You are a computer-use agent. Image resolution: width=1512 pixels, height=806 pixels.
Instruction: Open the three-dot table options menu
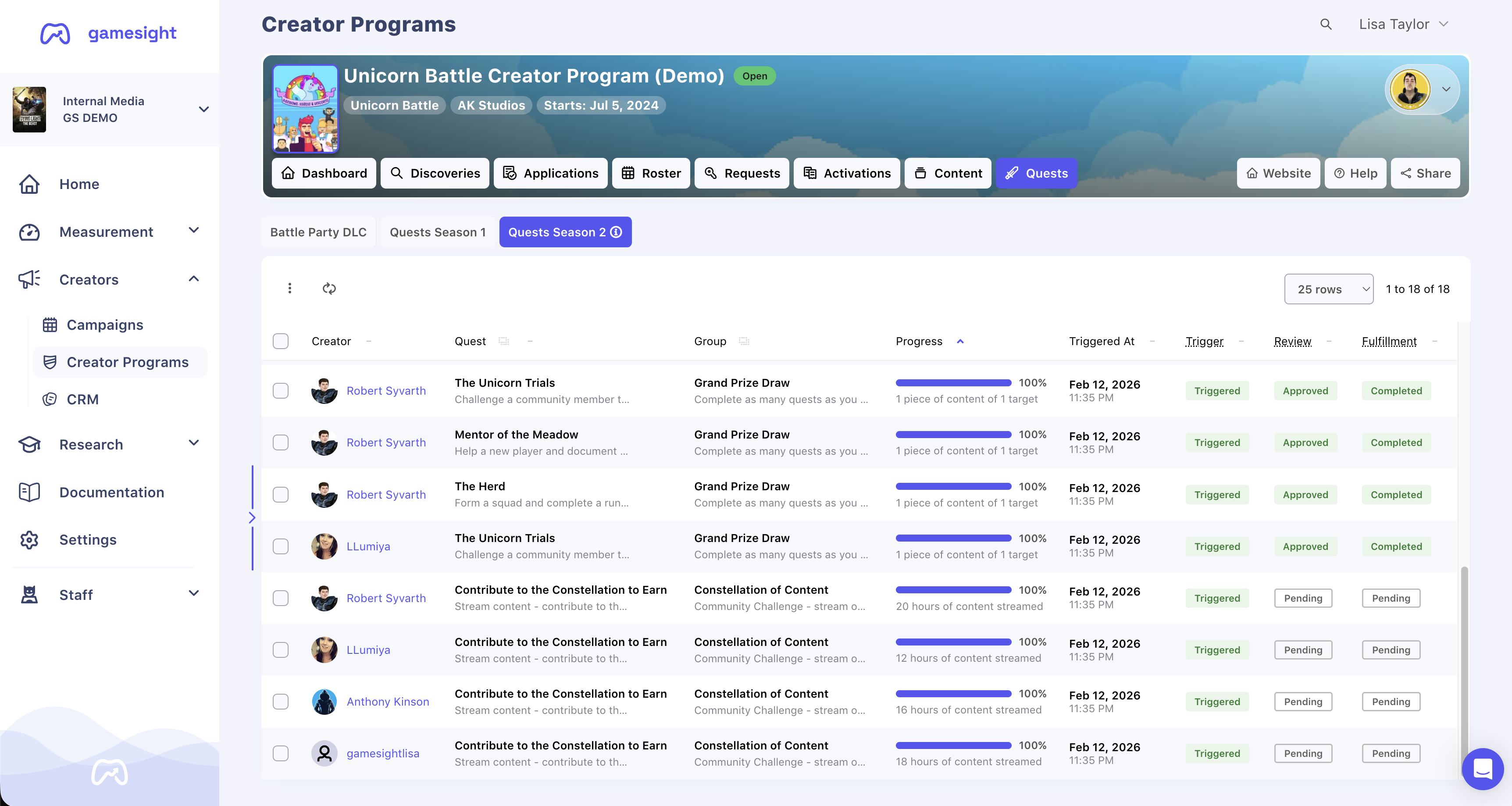click(x=289, y=288)
